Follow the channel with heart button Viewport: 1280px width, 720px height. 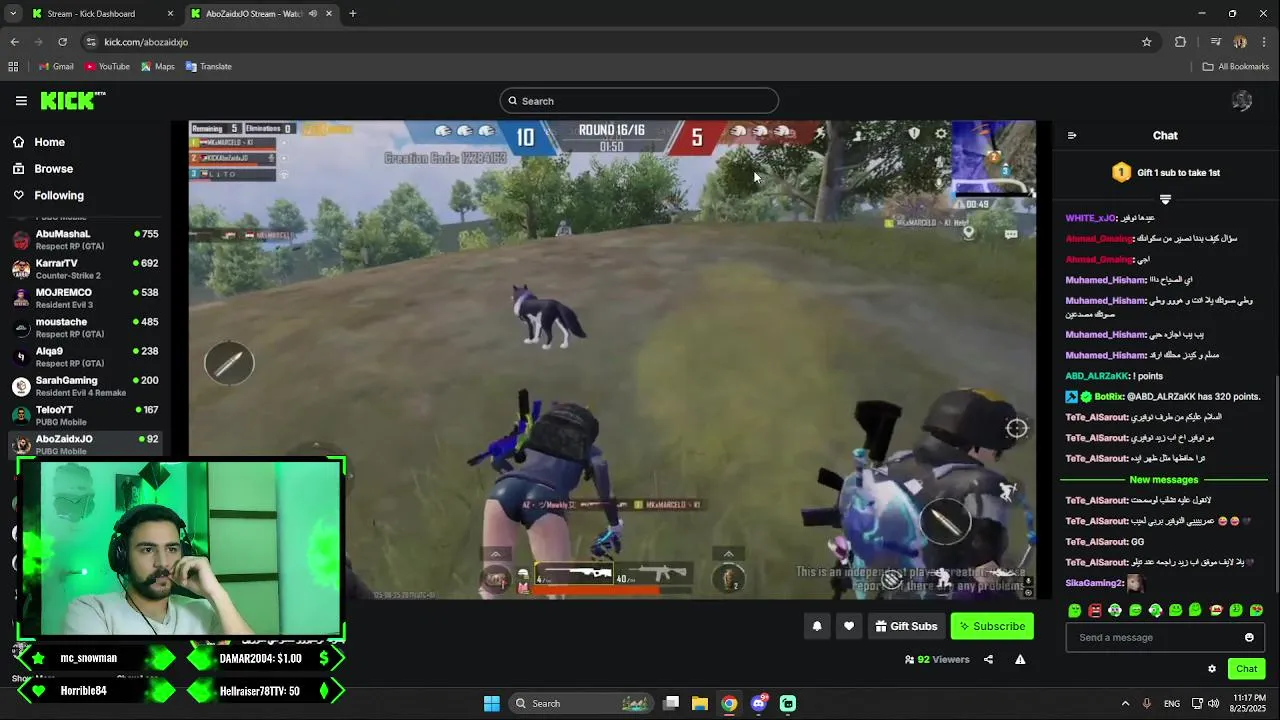coord(849,626)
